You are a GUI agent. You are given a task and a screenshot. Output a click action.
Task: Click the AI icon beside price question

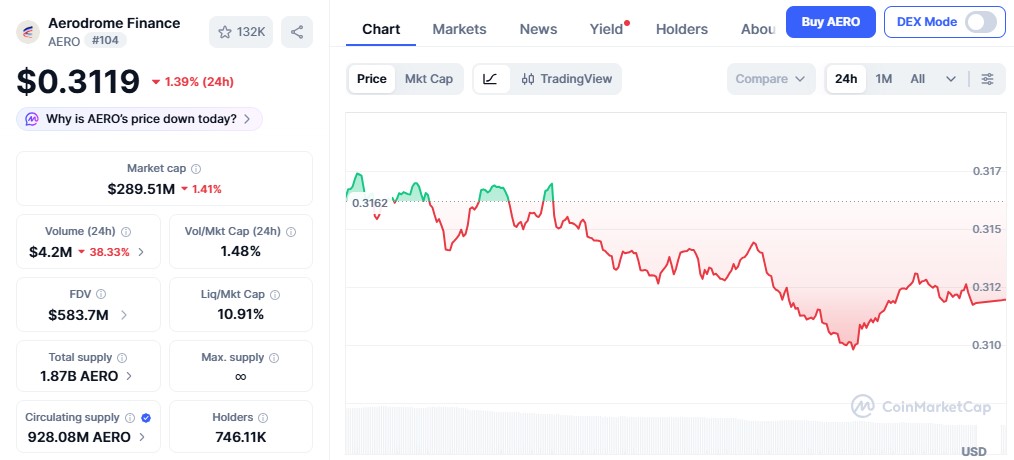[32, 119]
